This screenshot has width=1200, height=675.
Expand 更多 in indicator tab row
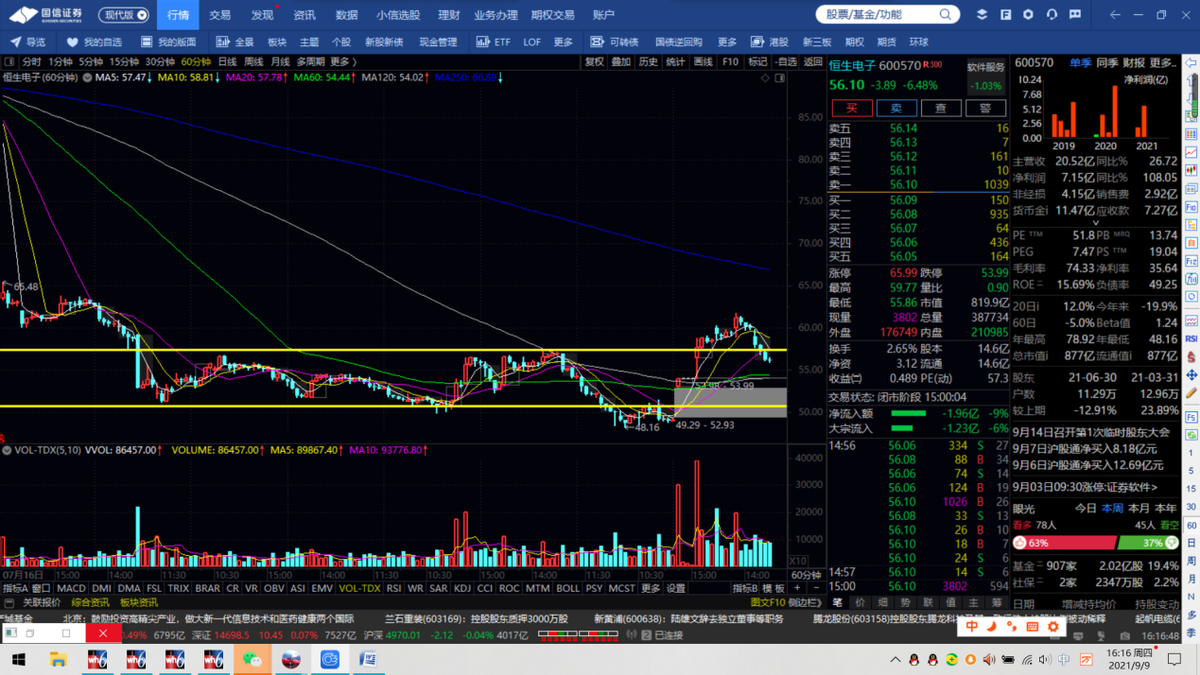tap(651, 589)
